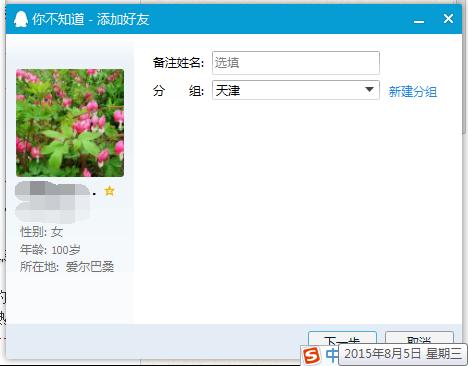The width and height of the screenshot is (468, 366).
Task: Cancel adding friend with 取消 button
Action: (x=419, y=337)
